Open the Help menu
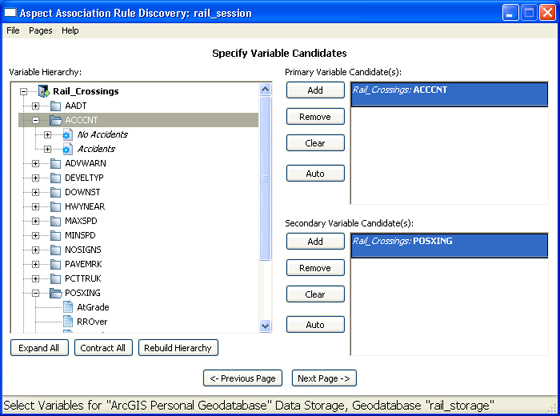 click(70, 31)
